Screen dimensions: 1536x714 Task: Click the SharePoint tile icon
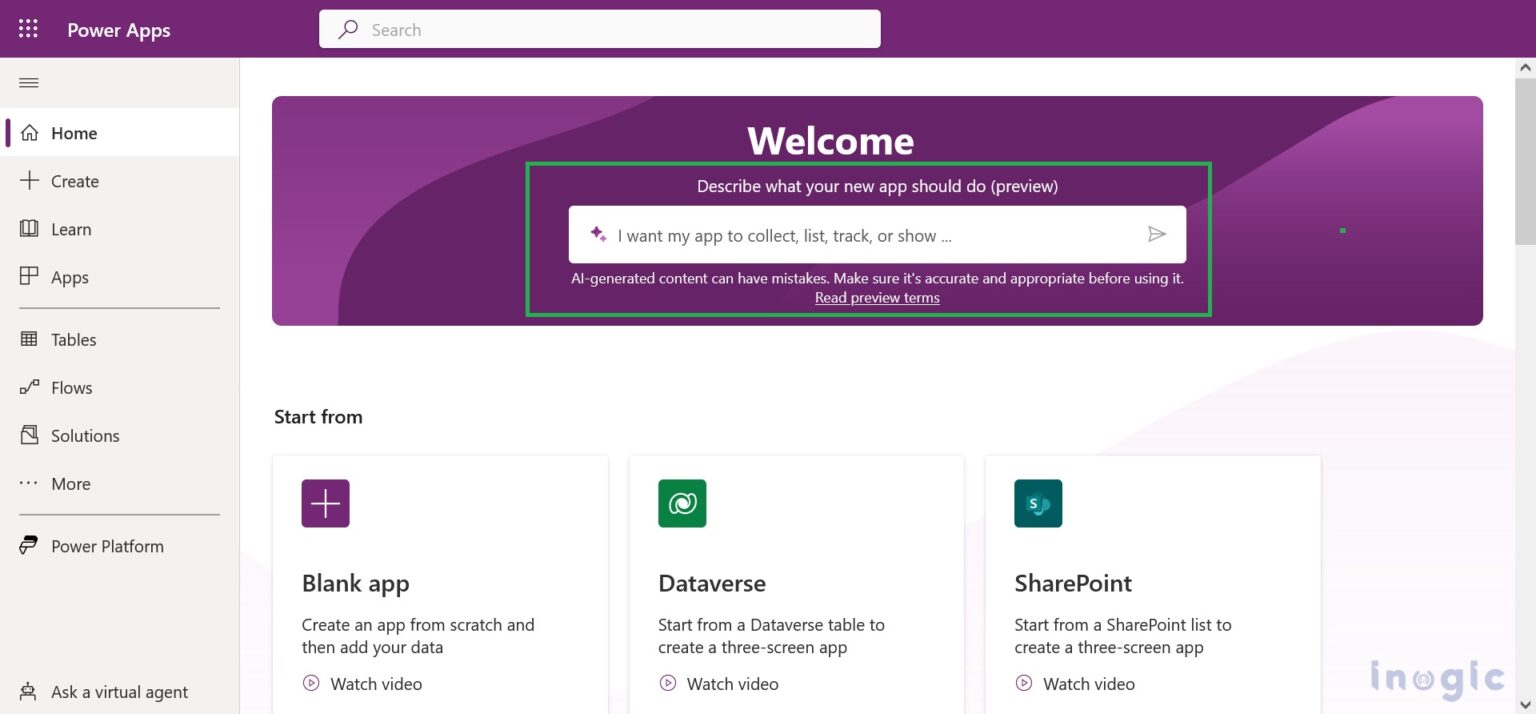[x=1038, y=503]
